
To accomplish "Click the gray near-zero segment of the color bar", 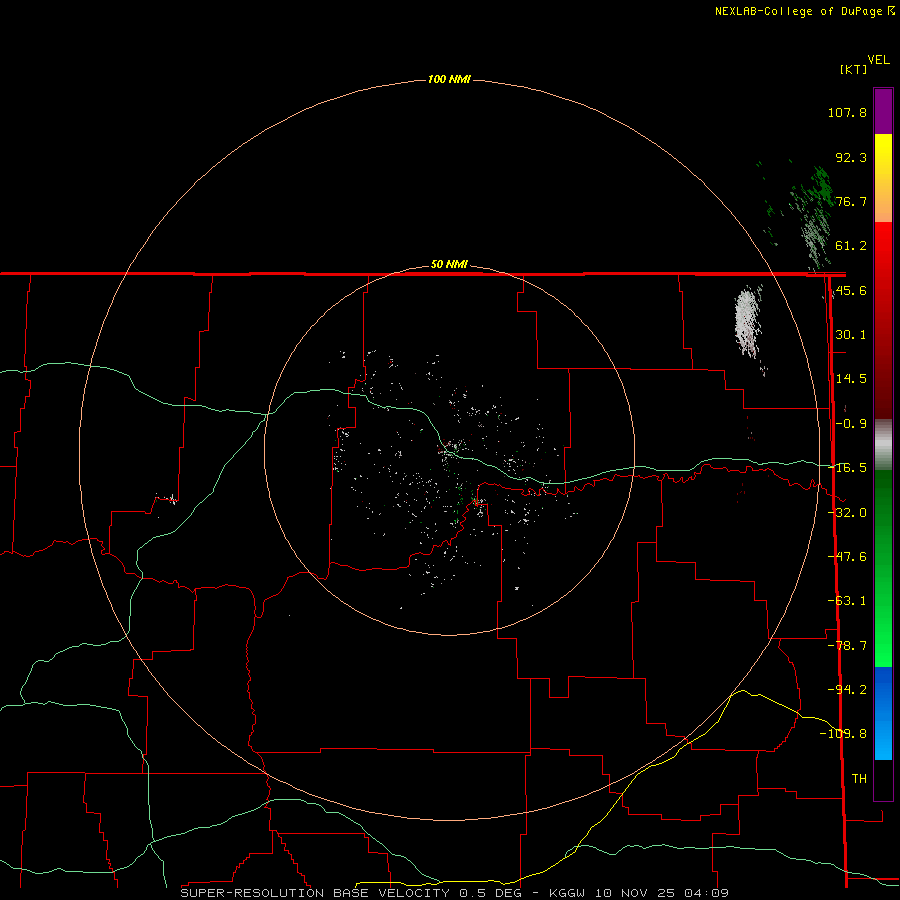I will click(x=883, y=445).
